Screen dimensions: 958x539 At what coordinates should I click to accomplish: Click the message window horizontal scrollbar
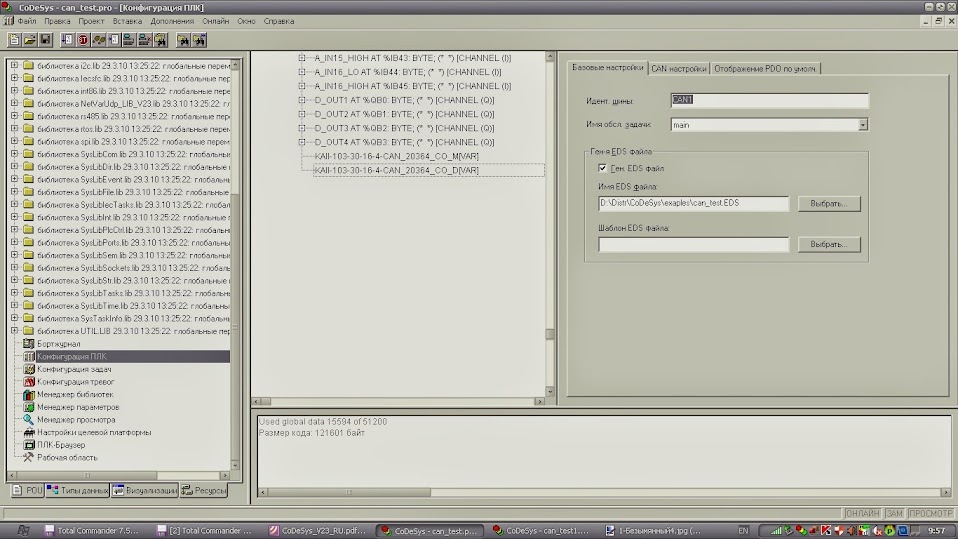coord(603,492)
